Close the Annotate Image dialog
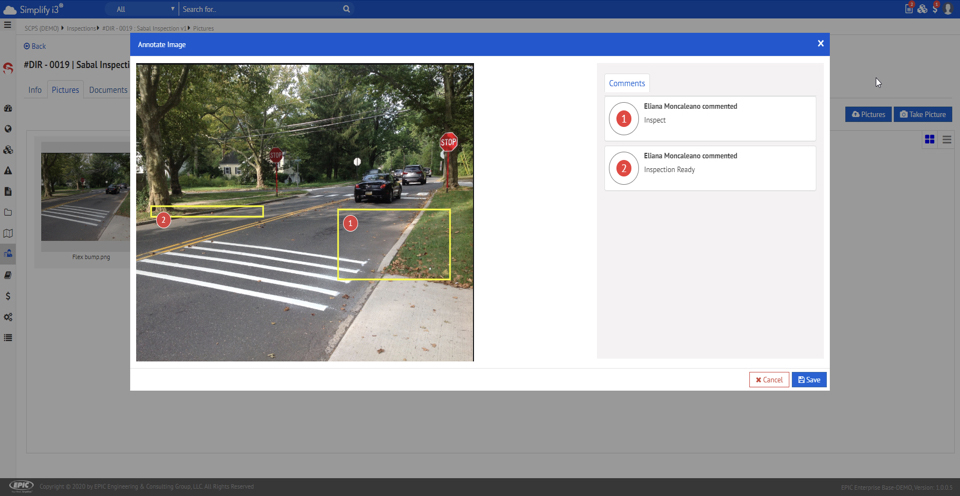 click(820, 44)
